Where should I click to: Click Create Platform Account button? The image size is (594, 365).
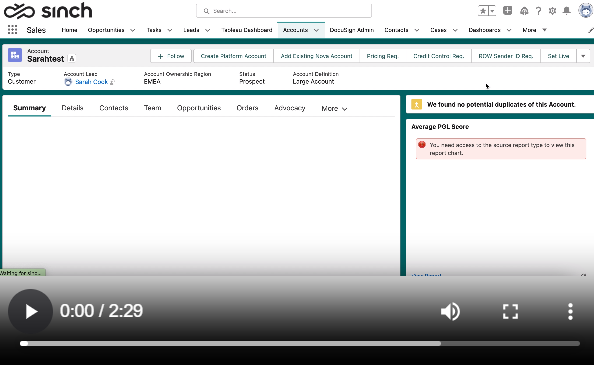click(x=233, y=56)
